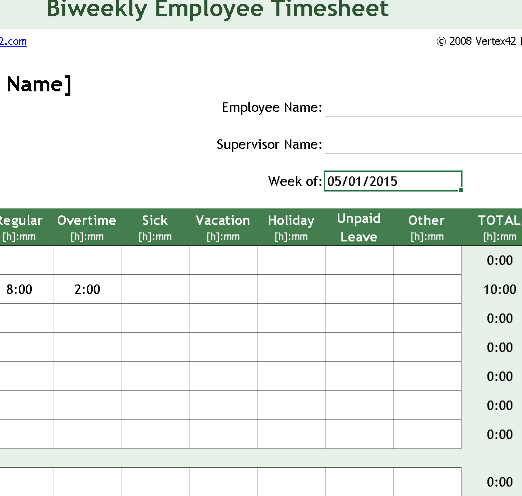The height and width of the screenshot is (496, 522).
Task: Click the Unpaid Leave column header
Action: [359, 227]
